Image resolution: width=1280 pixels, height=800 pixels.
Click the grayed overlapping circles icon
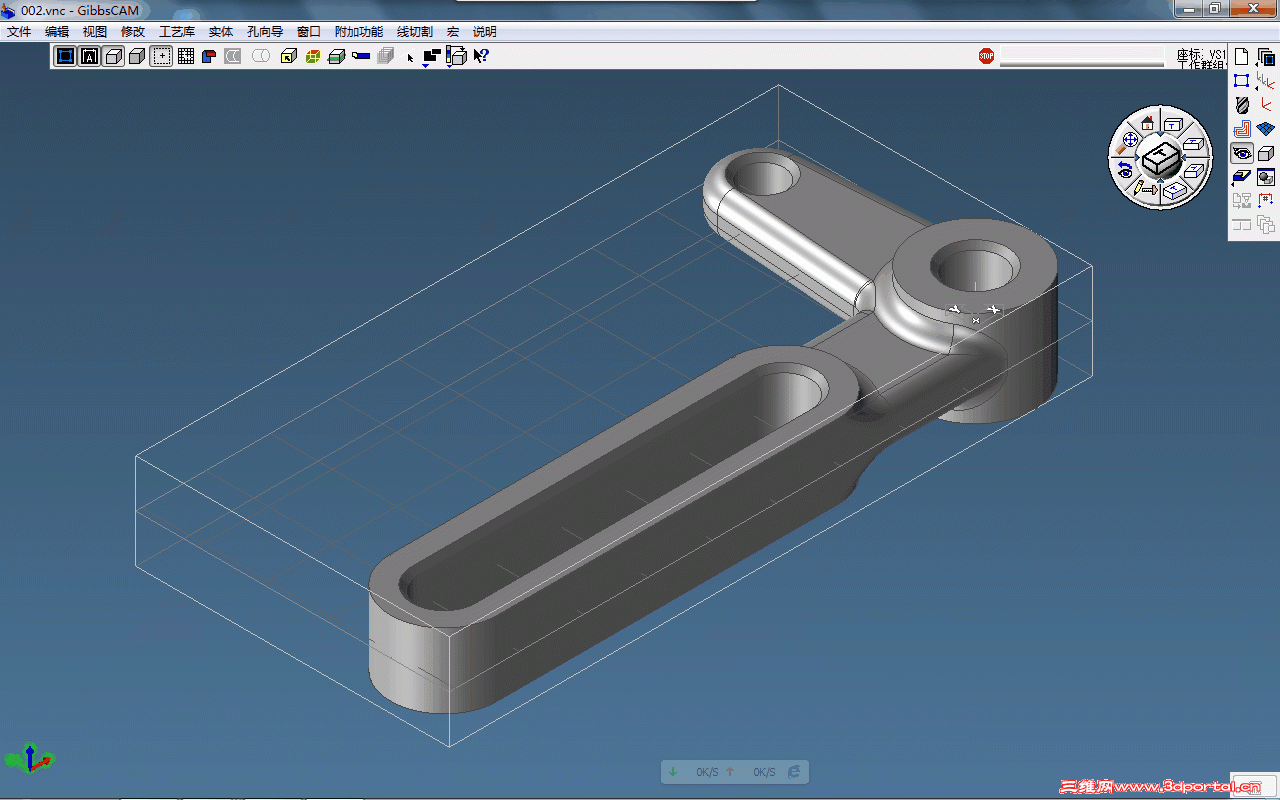point(261,56)
